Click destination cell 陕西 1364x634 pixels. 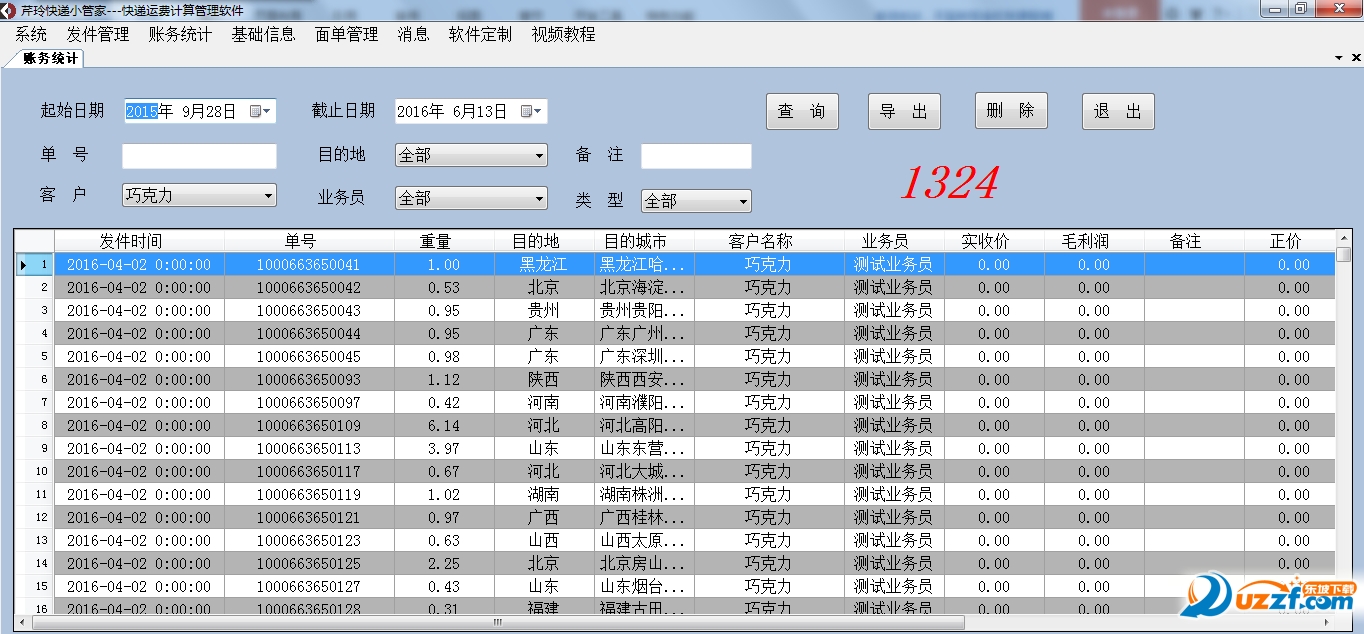[x=544, y=380]
